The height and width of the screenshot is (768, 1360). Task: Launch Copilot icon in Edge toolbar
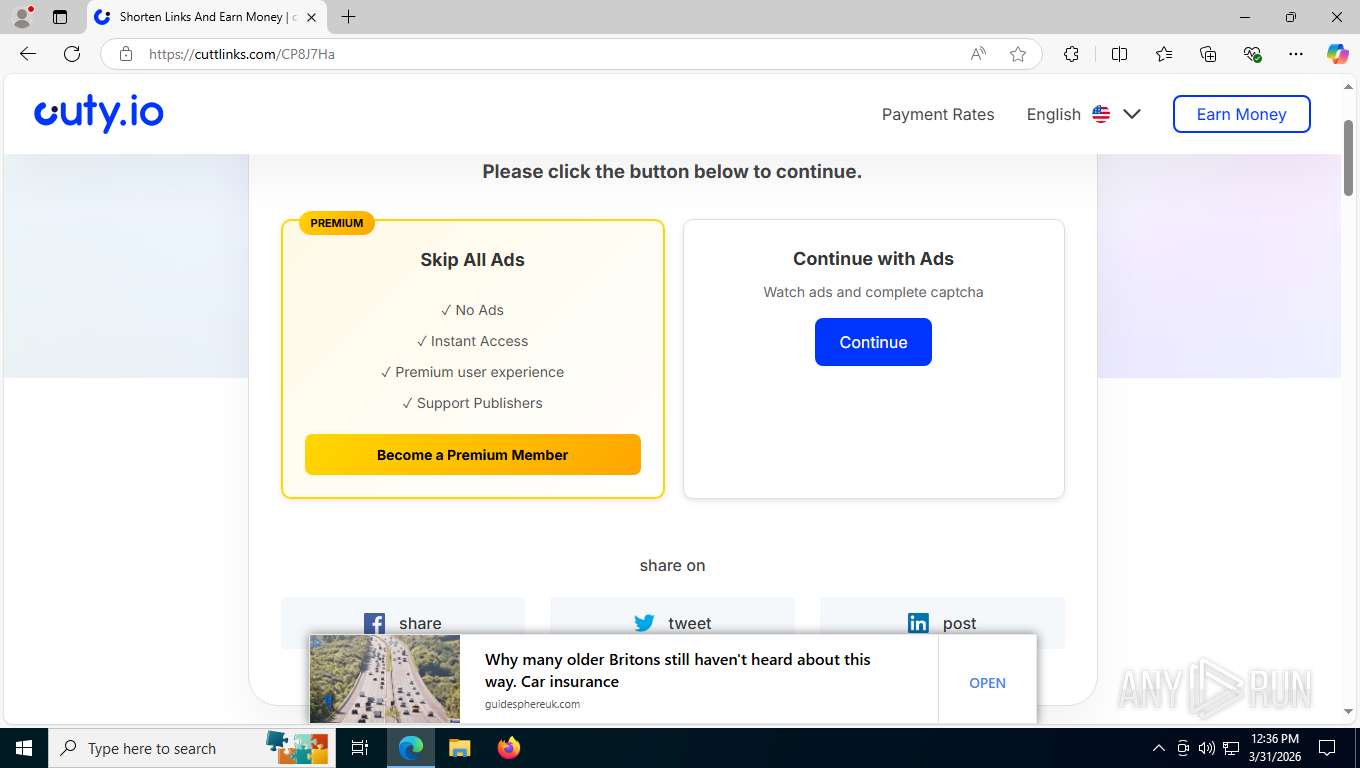(x=1337, y=54)
